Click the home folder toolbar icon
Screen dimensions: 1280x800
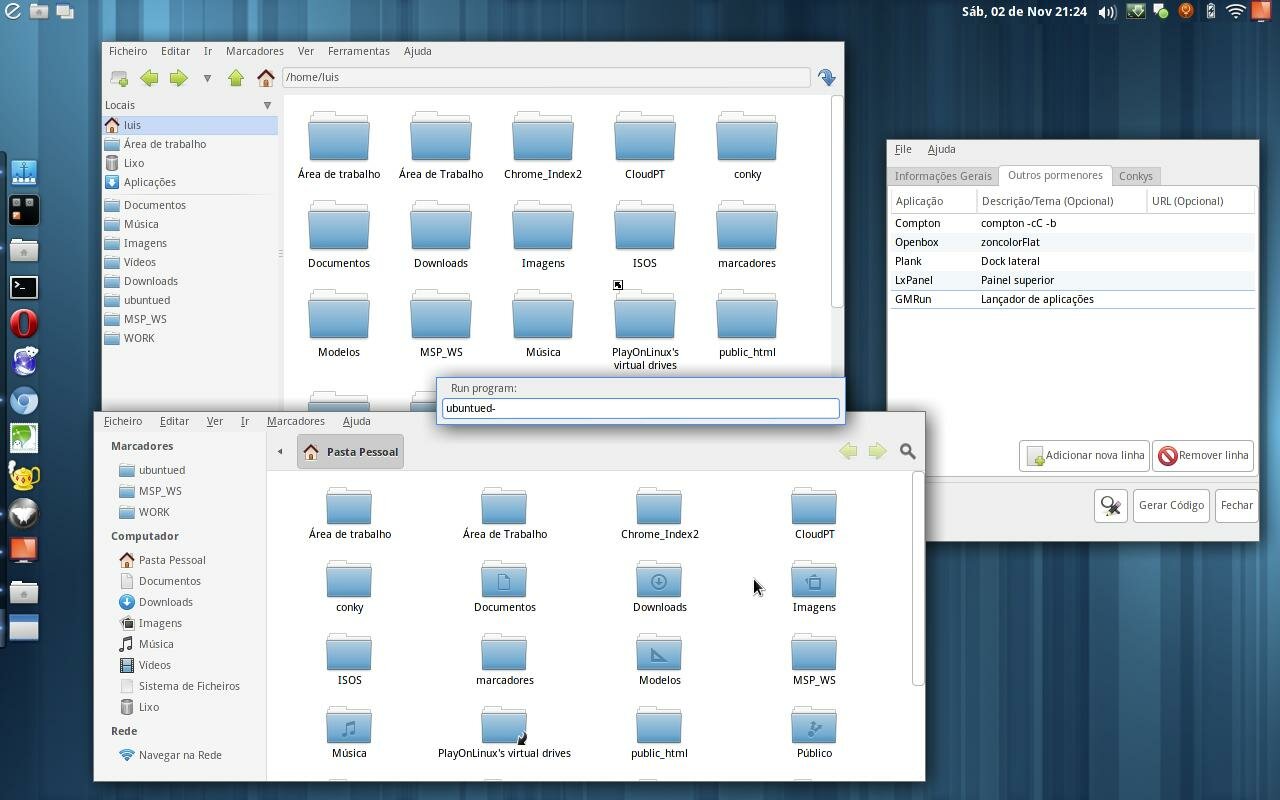click(x=265, y=78)
